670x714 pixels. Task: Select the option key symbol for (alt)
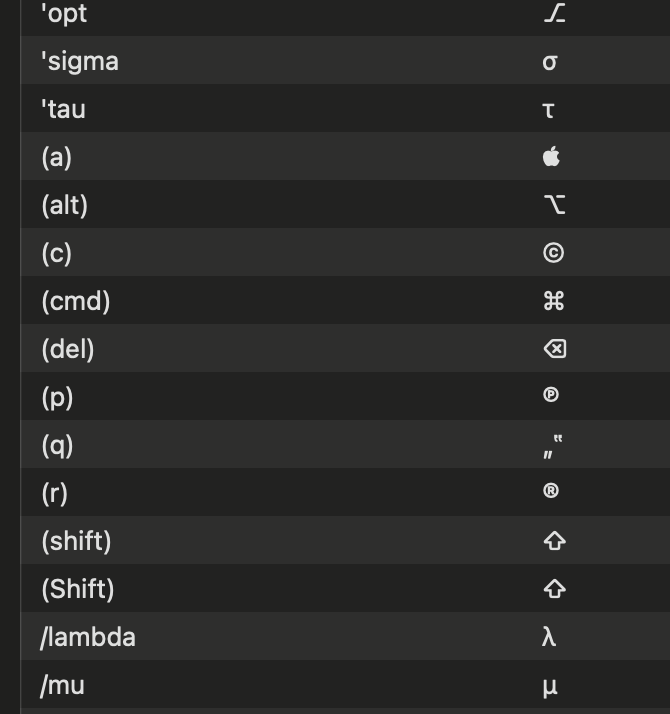click(554, 204)
